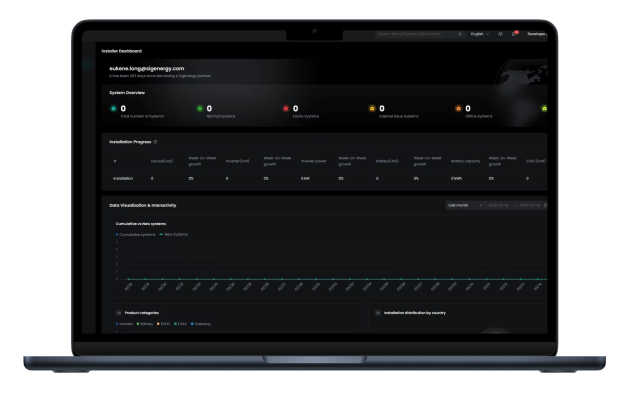Viewport: 627px width, 396px height.
Task: Click the Device(Unit) column header
Action: pyautogui.click(x=162, y=161)
